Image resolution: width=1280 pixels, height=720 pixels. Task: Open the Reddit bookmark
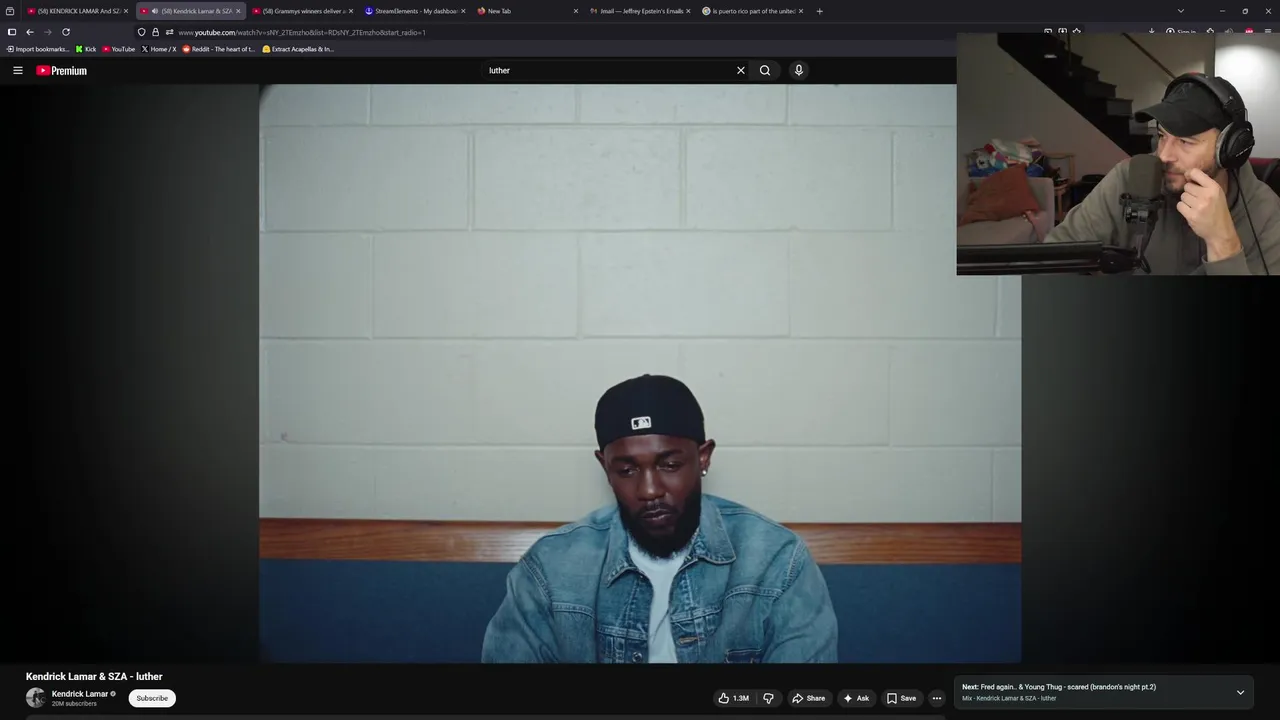pyautogui.click(x=219, y=49)
